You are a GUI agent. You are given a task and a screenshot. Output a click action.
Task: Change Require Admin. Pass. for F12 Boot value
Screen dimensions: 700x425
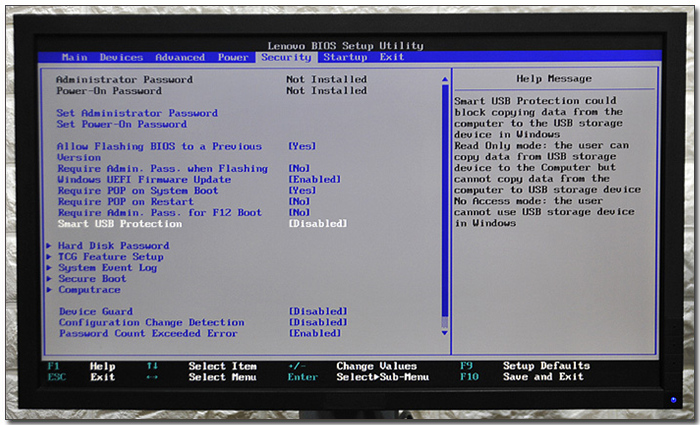[299, 212]
